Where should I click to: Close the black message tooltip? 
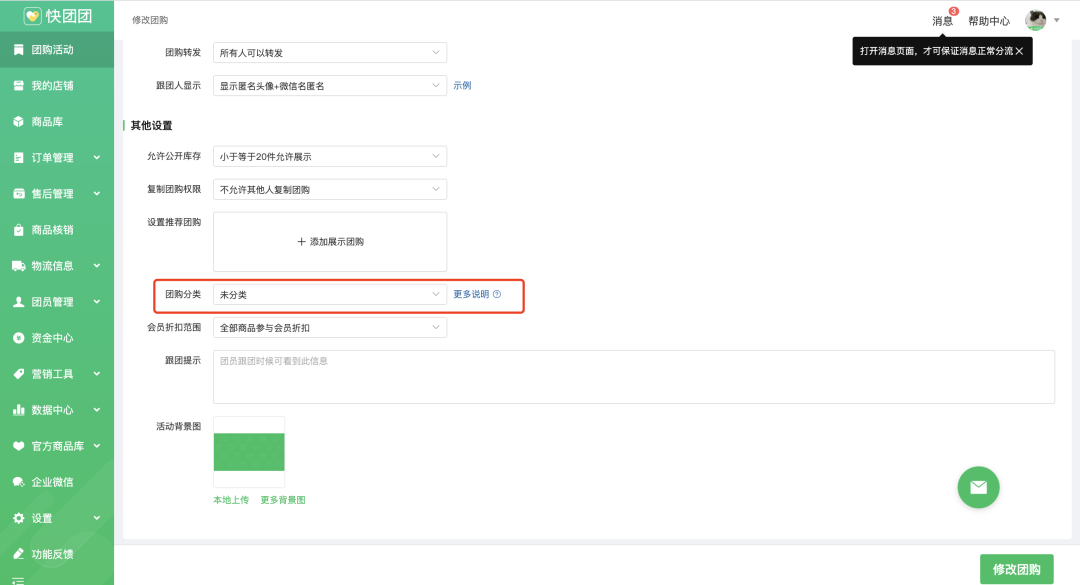click(x=1019, y=51)
